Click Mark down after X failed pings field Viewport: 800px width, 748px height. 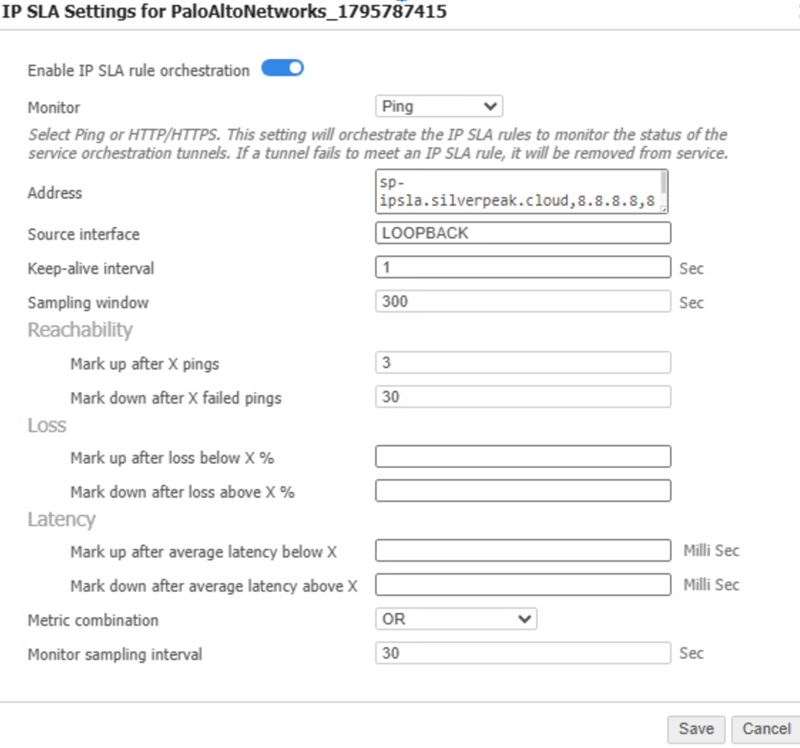(522, 396)
